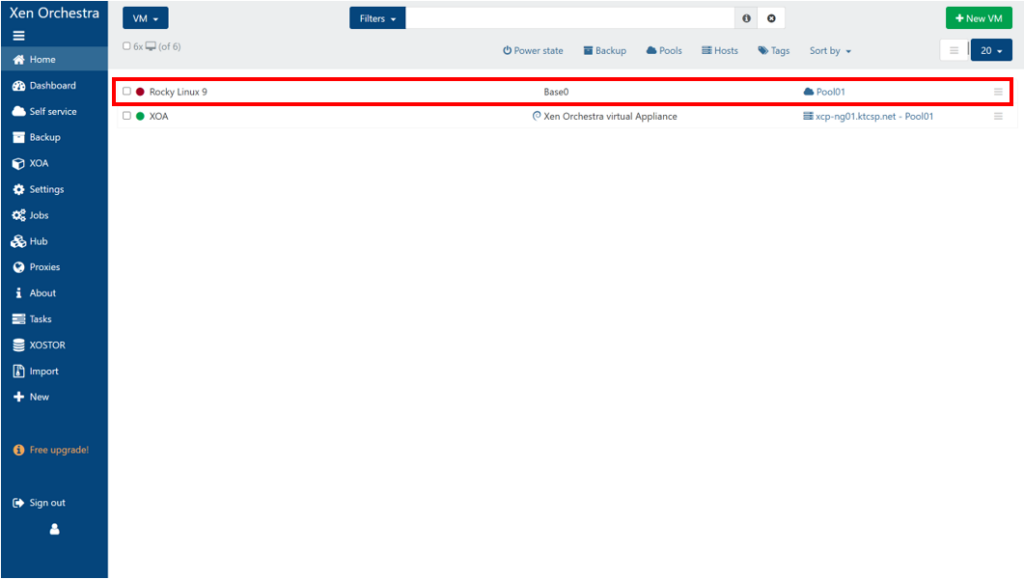This screenshot has height=579, width=1024.
Task: Change the items per page from 20
Action: pyautogui.click(x=991, y=51)
